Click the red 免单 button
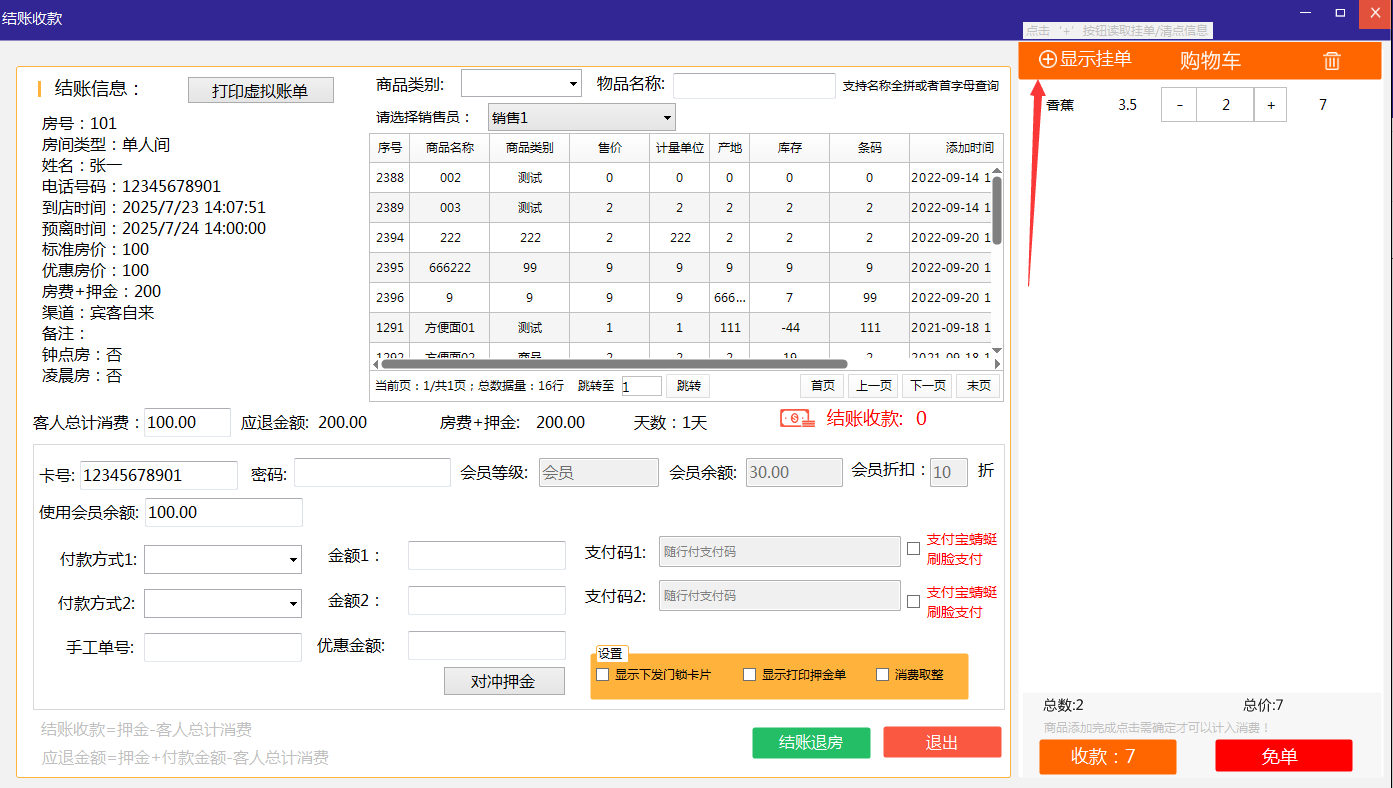The width and height of the screenshot is (1393, 788). coord(1284,756)
